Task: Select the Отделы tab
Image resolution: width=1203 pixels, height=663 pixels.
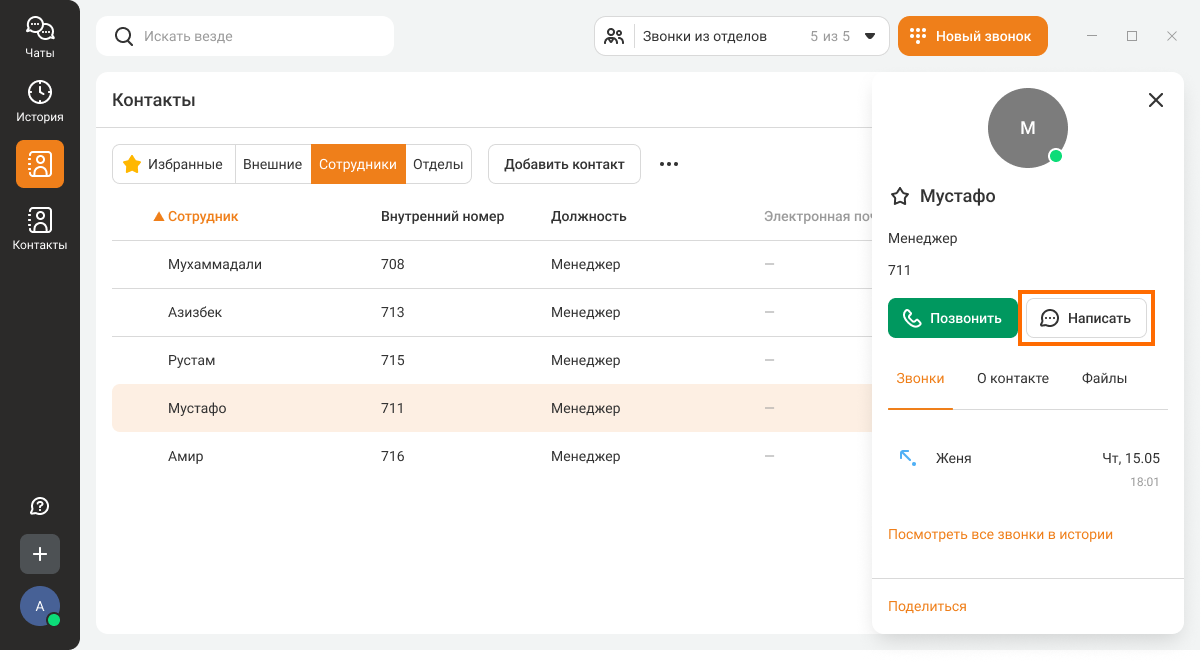Action: coord(438,164)
